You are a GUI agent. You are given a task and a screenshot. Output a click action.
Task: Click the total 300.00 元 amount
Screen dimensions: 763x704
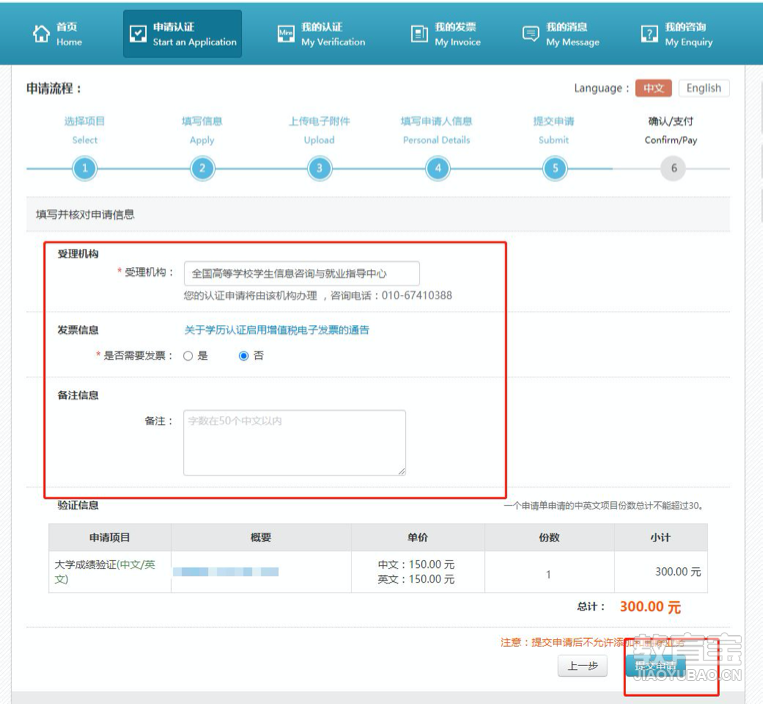(650, 607)
